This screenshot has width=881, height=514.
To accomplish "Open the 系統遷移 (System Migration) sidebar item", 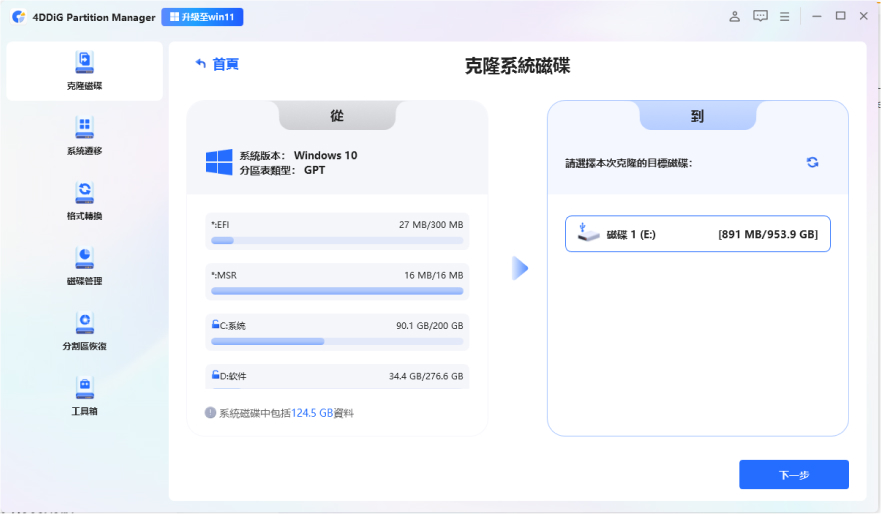I will click(84, 136).
